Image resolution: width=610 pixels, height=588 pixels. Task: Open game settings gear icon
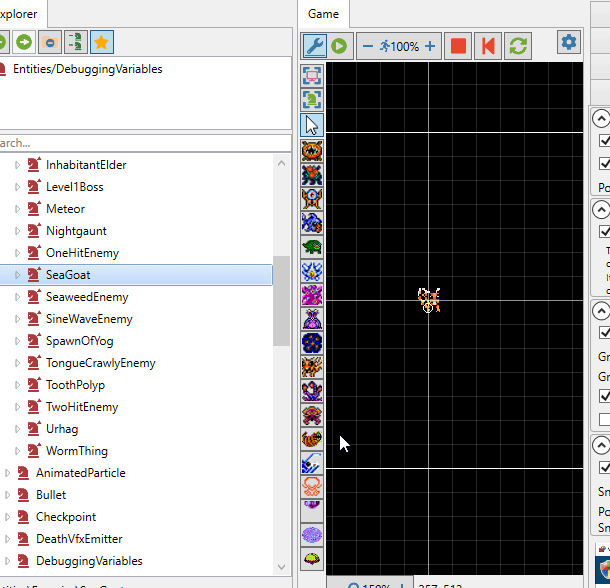(569, 42)
